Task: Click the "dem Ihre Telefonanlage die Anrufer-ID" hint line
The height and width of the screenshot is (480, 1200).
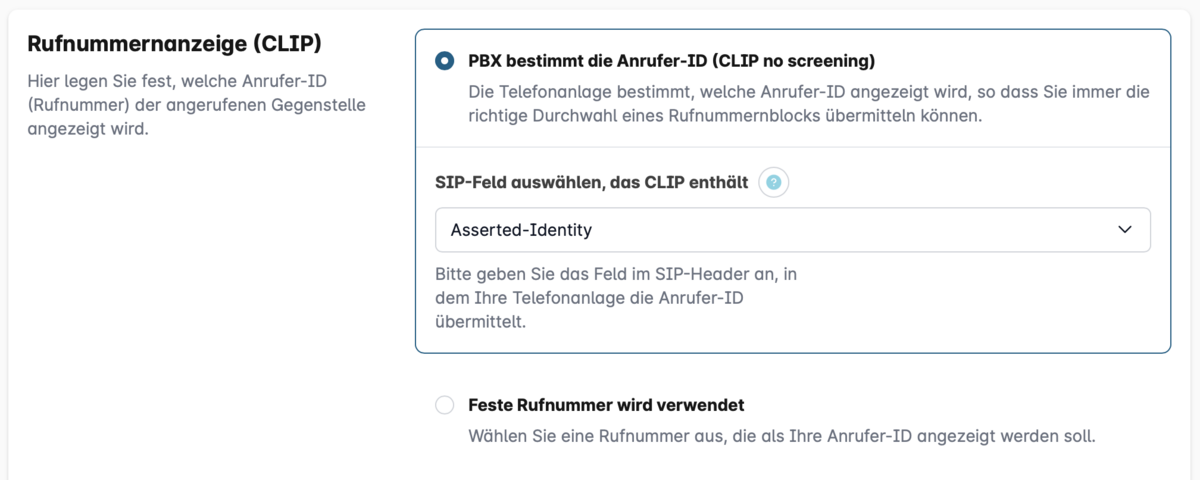Action: (589, 298)
